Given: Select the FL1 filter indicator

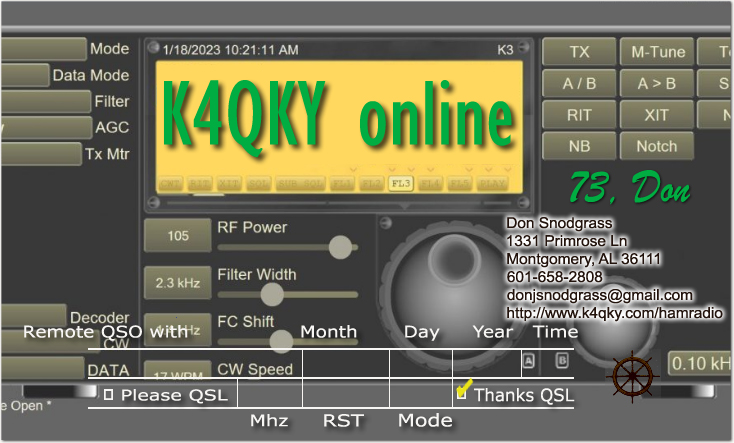Looking at the screenshot, I should tap(342, 183).
